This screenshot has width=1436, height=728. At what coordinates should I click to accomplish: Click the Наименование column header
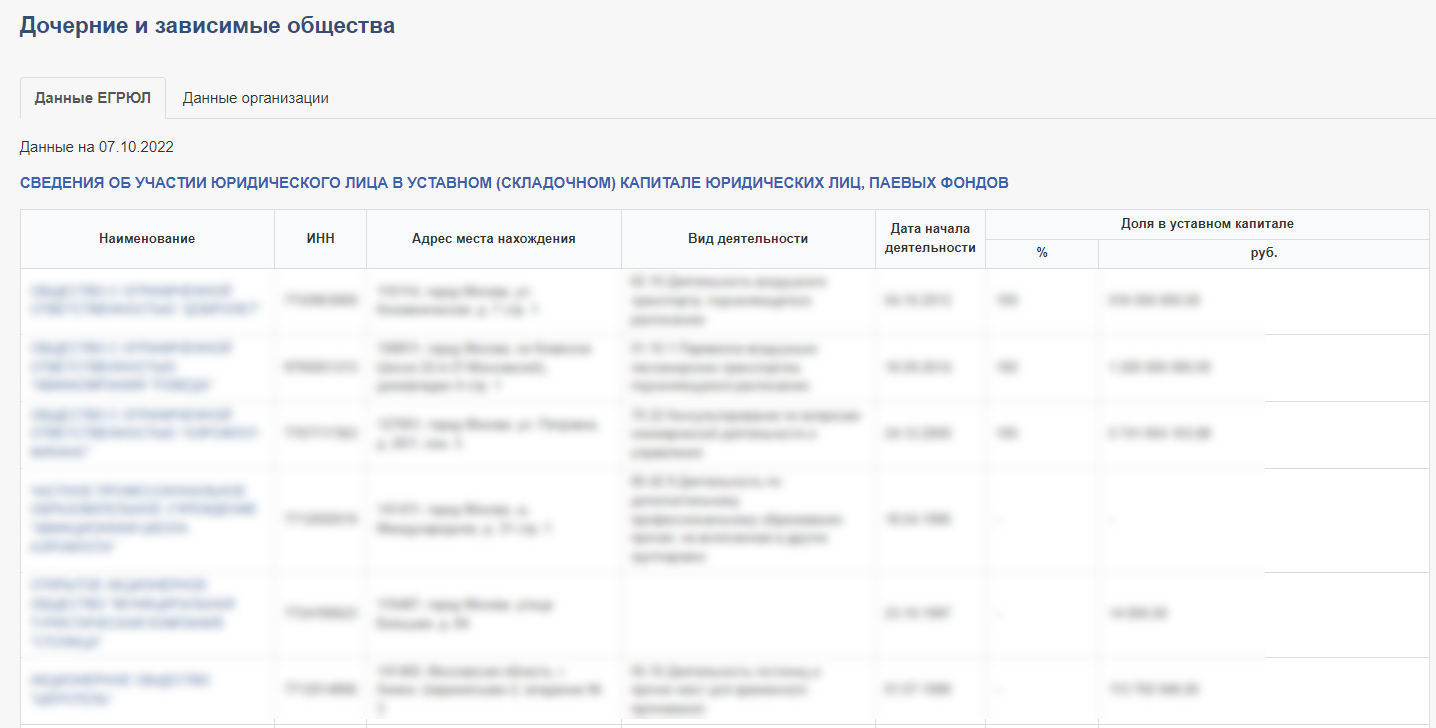click(x=147, y=239)
